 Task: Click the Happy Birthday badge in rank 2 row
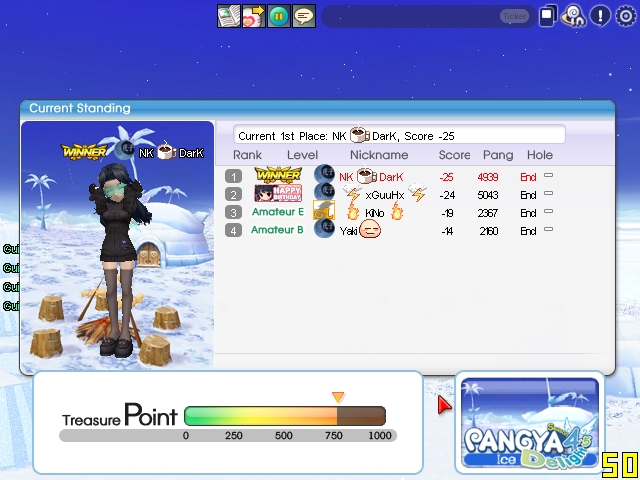(x=278, y=193)
